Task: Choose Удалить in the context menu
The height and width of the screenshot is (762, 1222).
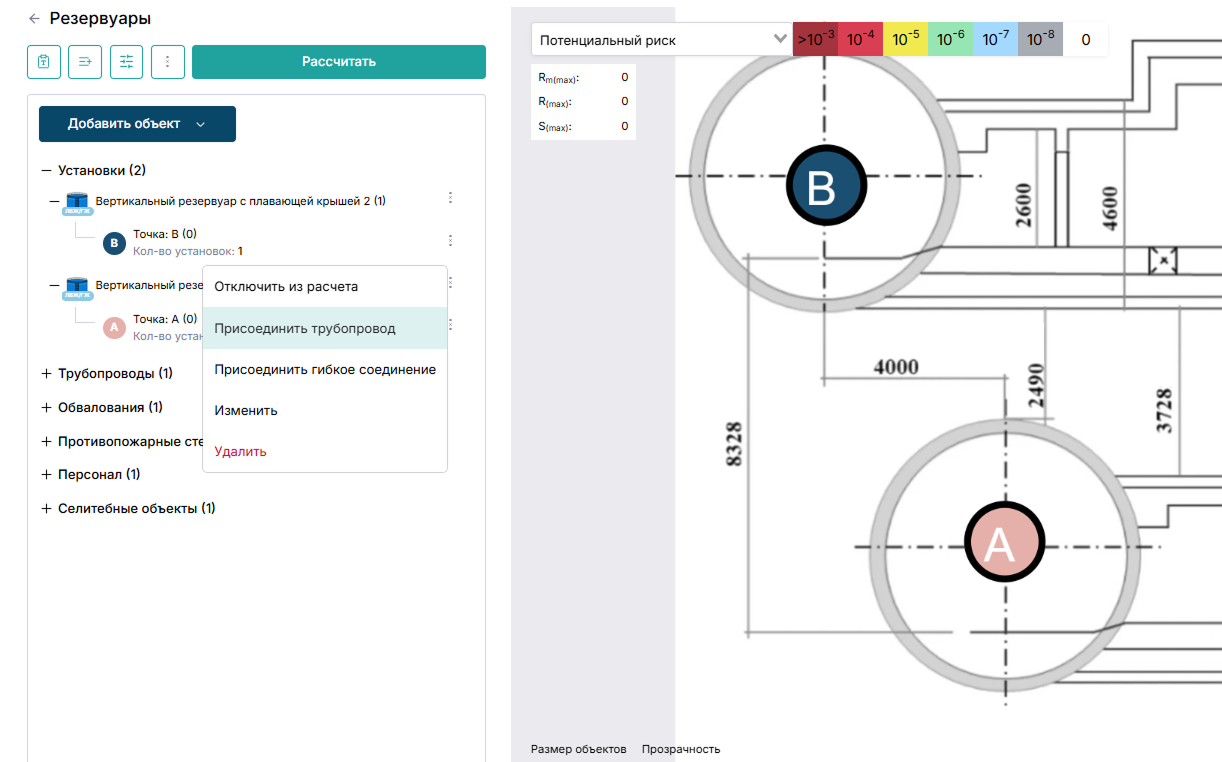Action: [325, 451]
